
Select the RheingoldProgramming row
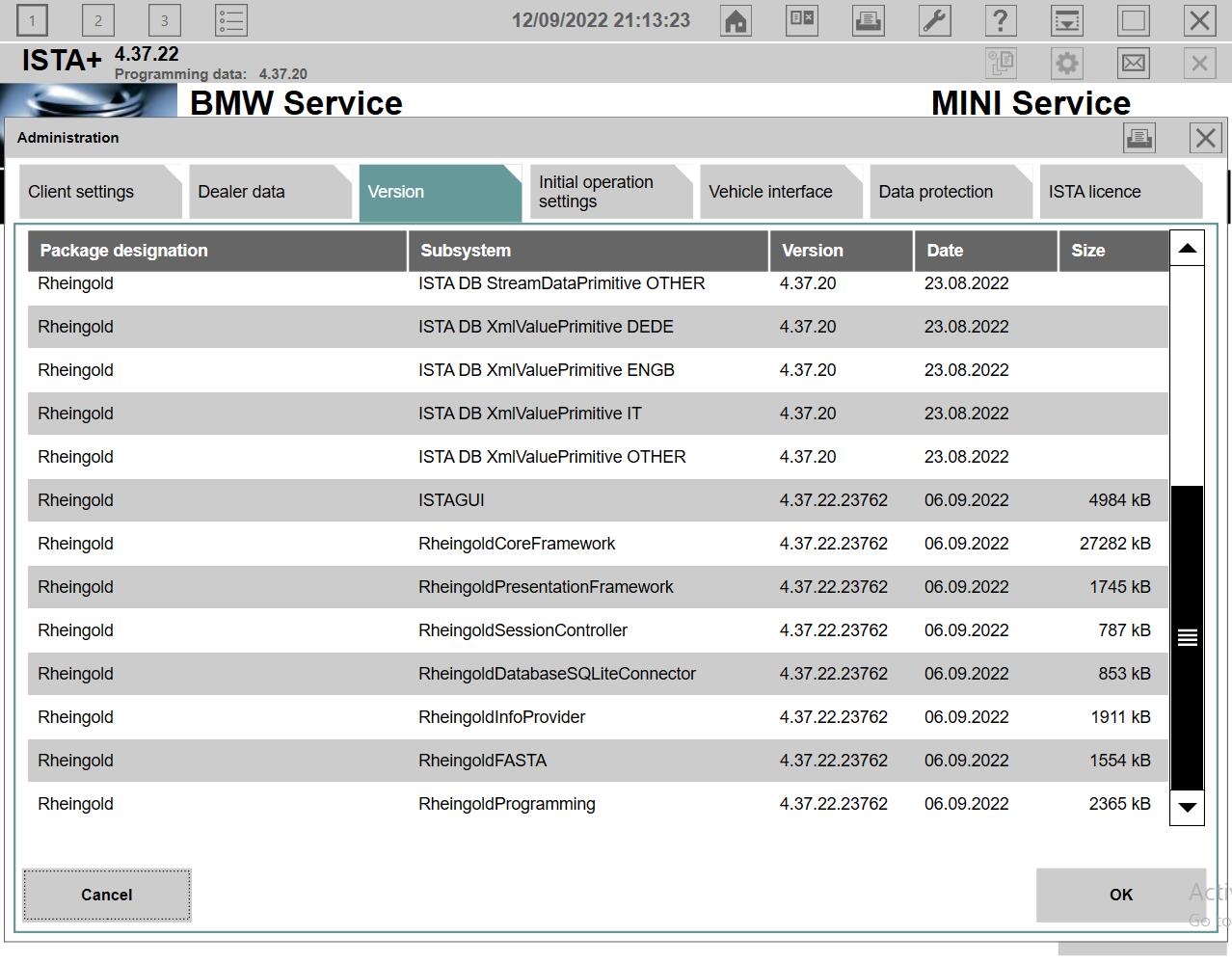point(598,804)
